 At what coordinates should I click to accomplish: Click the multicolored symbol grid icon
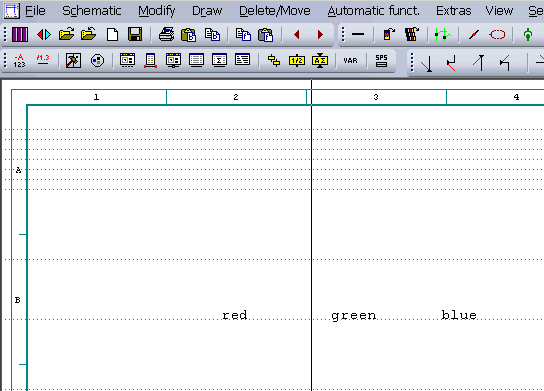pyautogui.click(x=411, y=34)
